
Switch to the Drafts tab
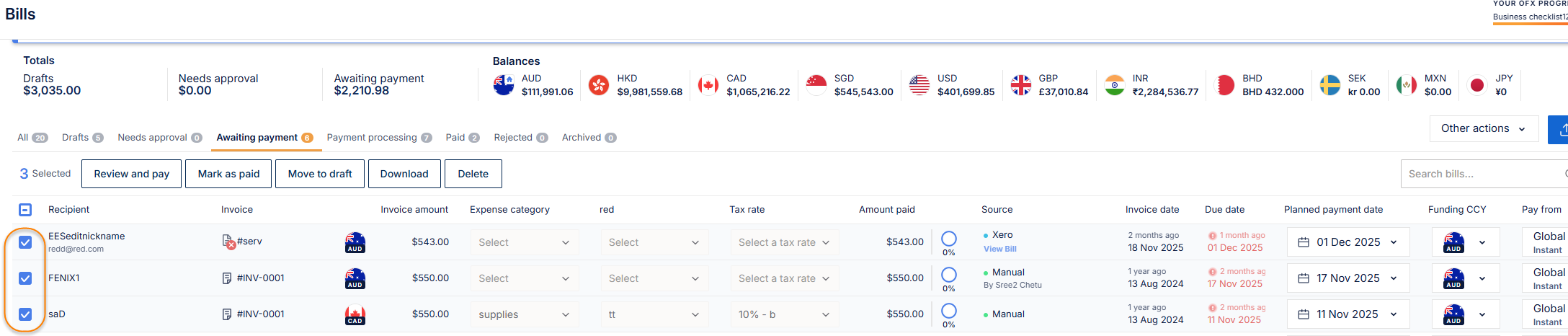[82, 138]
